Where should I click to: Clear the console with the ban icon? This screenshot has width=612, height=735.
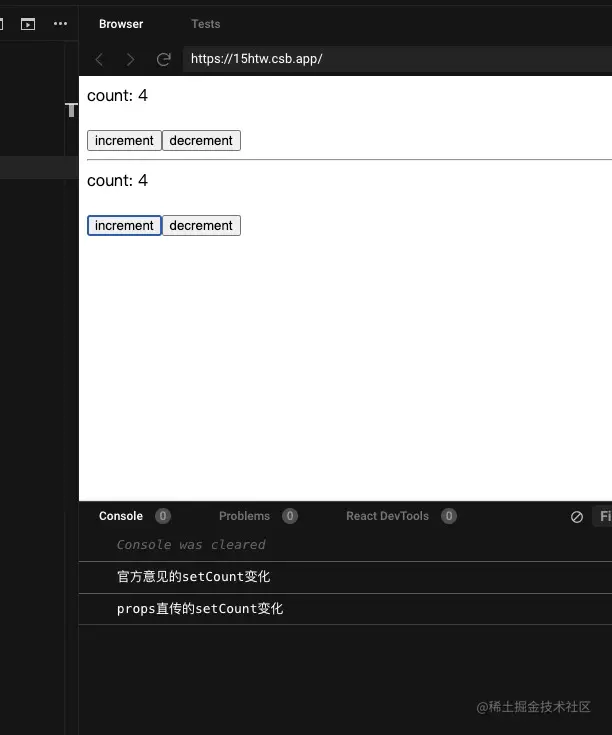tap(577, 517)
